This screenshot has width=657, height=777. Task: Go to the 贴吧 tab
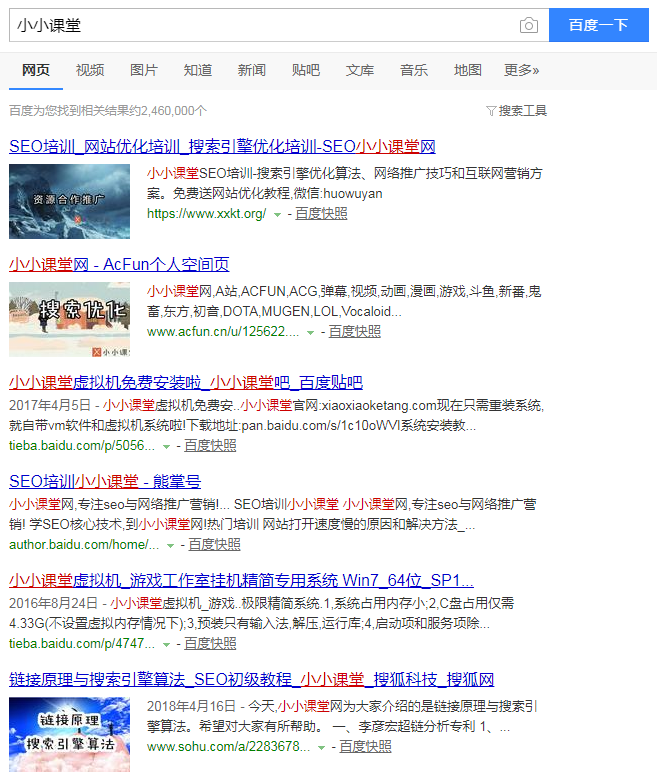pos(306,70)
